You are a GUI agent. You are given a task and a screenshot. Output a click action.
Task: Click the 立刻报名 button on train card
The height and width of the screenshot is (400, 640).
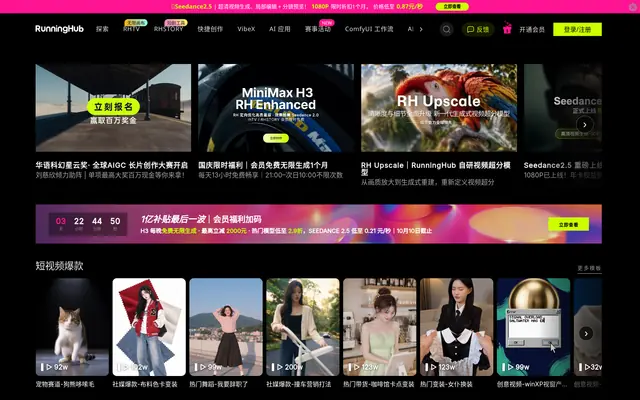coord(113,107)
